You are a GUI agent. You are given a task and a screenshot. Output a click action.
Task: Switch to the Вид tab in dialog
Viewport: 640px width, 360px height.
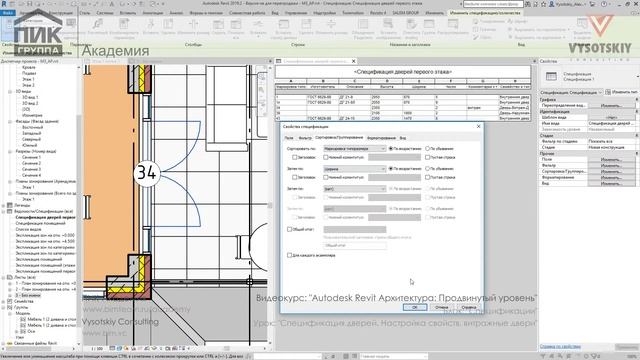(402, 138)
